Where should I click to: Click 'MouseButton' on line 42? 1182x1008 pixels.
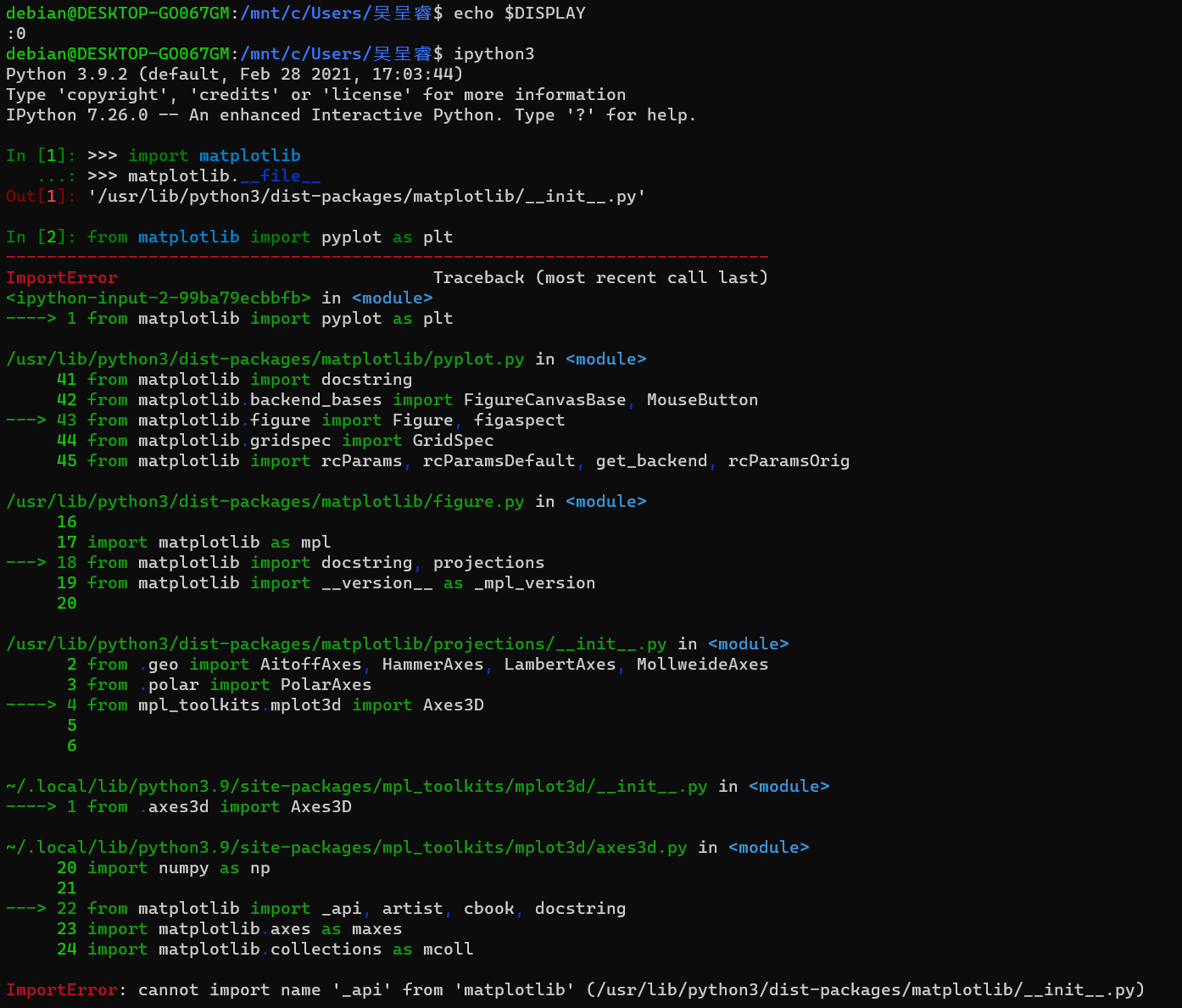[x=703, y=399]
